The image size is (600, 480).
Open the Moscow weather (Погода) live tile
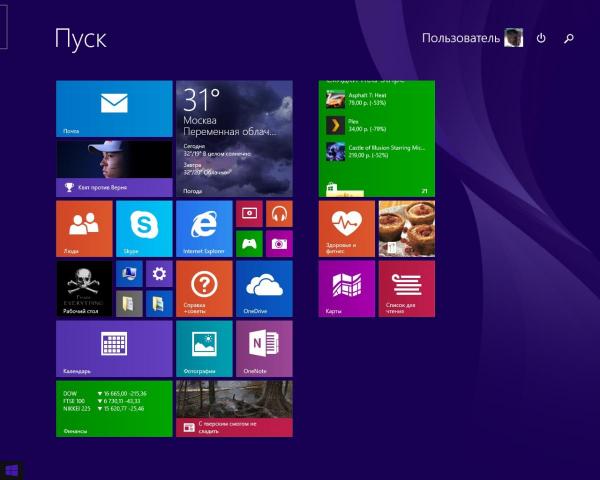pos(234,138)
